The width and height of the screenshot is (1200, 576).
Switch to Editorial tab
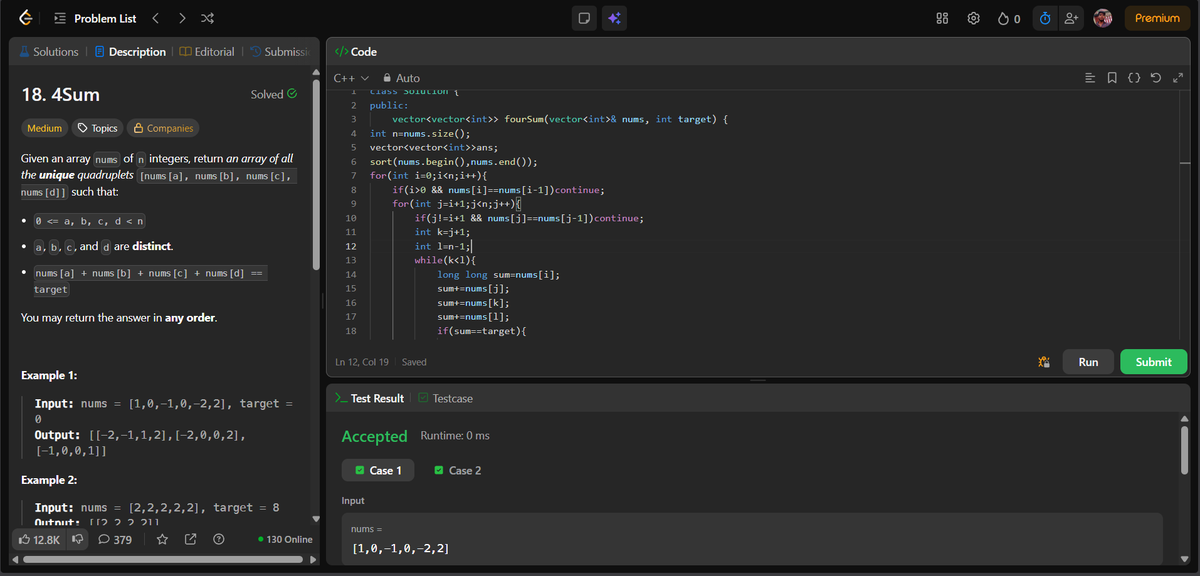tap(207, 52)
